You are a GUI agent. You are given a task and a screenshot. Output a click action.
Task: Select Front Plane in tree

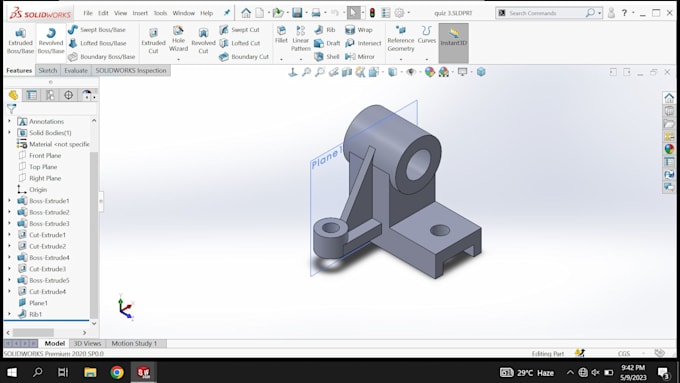[x=45, y=155]
